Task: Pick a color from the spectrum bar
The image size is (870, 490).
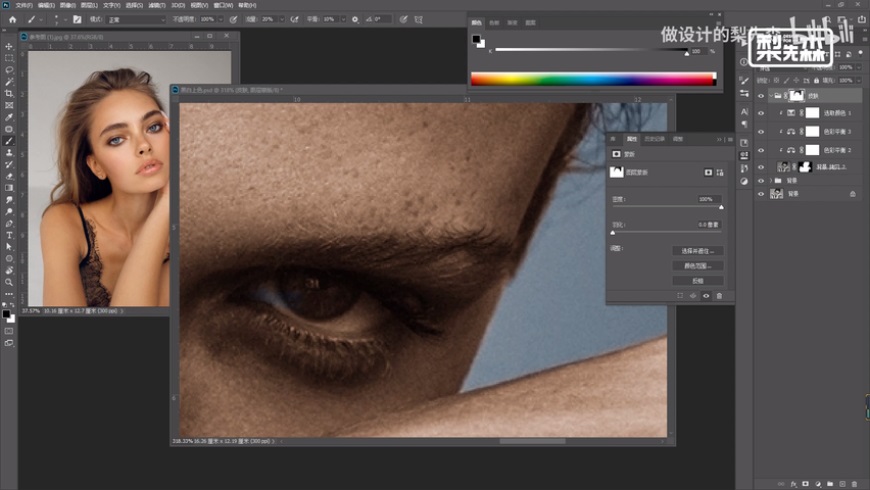Action: coord(592,79)
